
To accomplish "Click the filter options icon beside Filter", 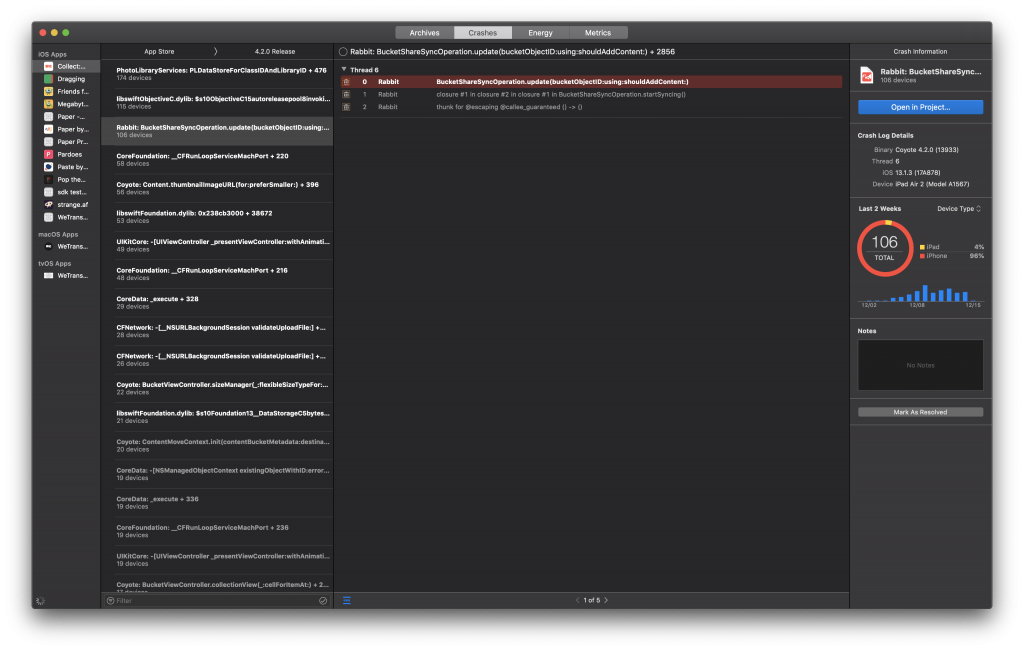I will pos(110,601).
